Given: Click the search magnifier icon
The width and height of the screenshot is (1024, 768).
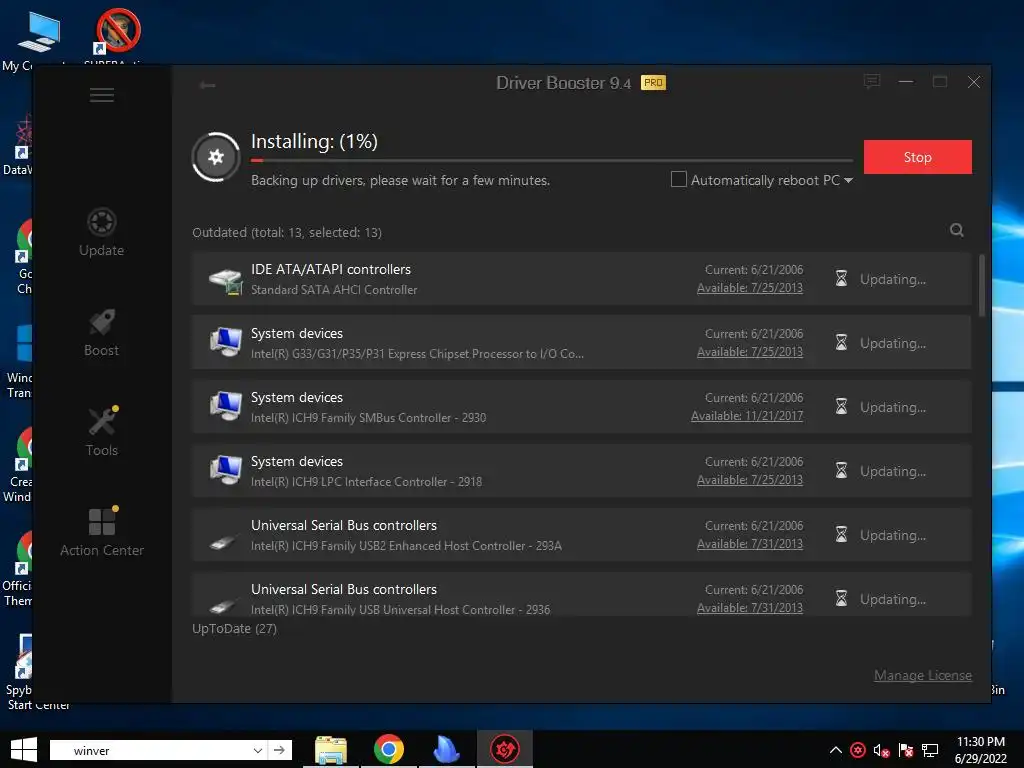Looking at the screenshot, I should tap(957, 230).
